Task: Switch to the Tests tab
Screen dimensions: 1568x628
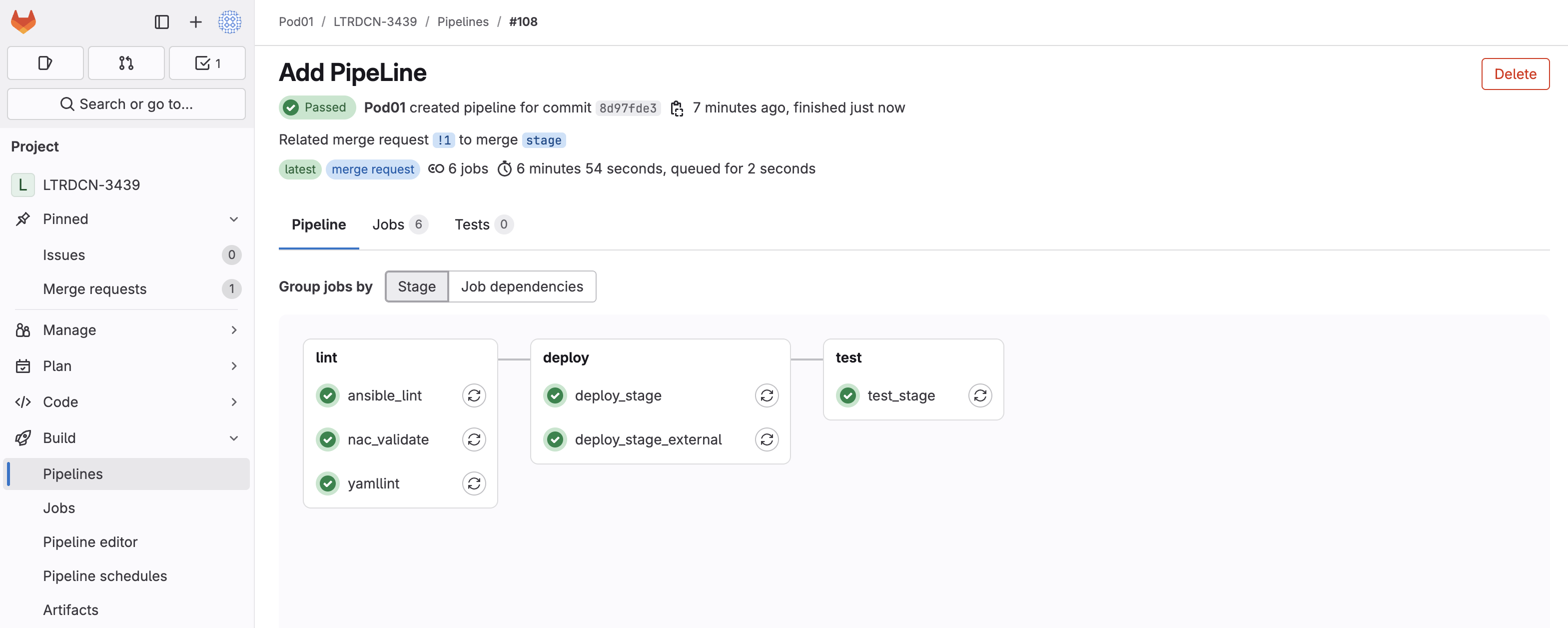Action: (x=484, y=225)
